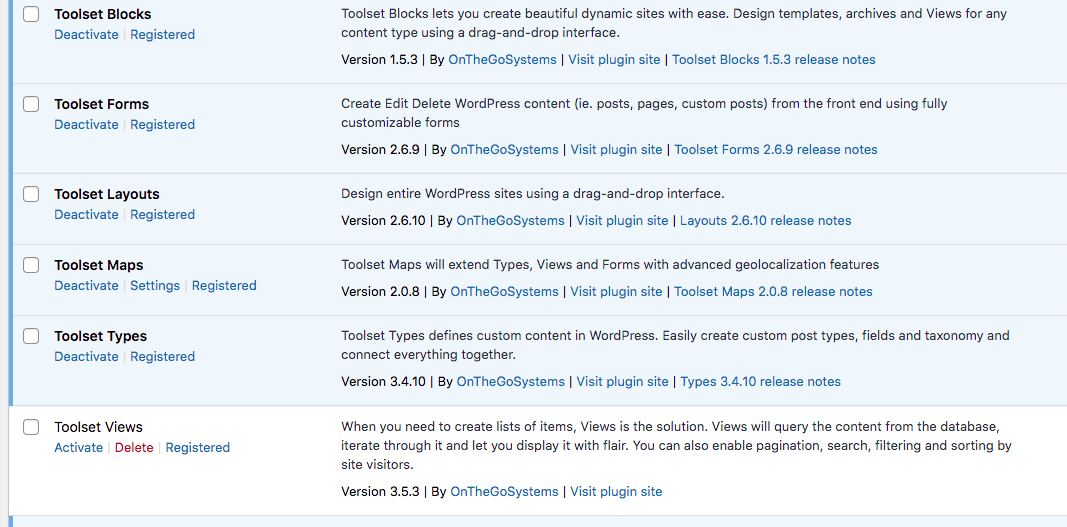Screen dimensions: 1067x527
Task: Activate the Toolset Views plugin
Action: point(78,447)
